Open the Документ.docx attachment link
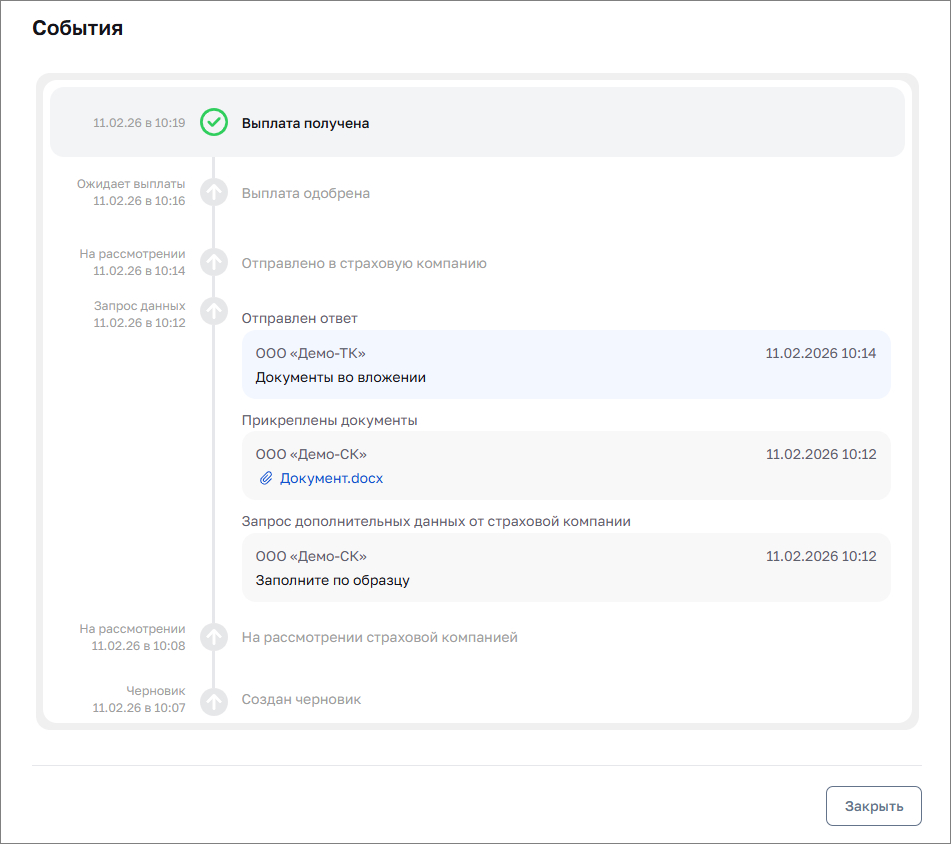 click(x=331, y=479)
